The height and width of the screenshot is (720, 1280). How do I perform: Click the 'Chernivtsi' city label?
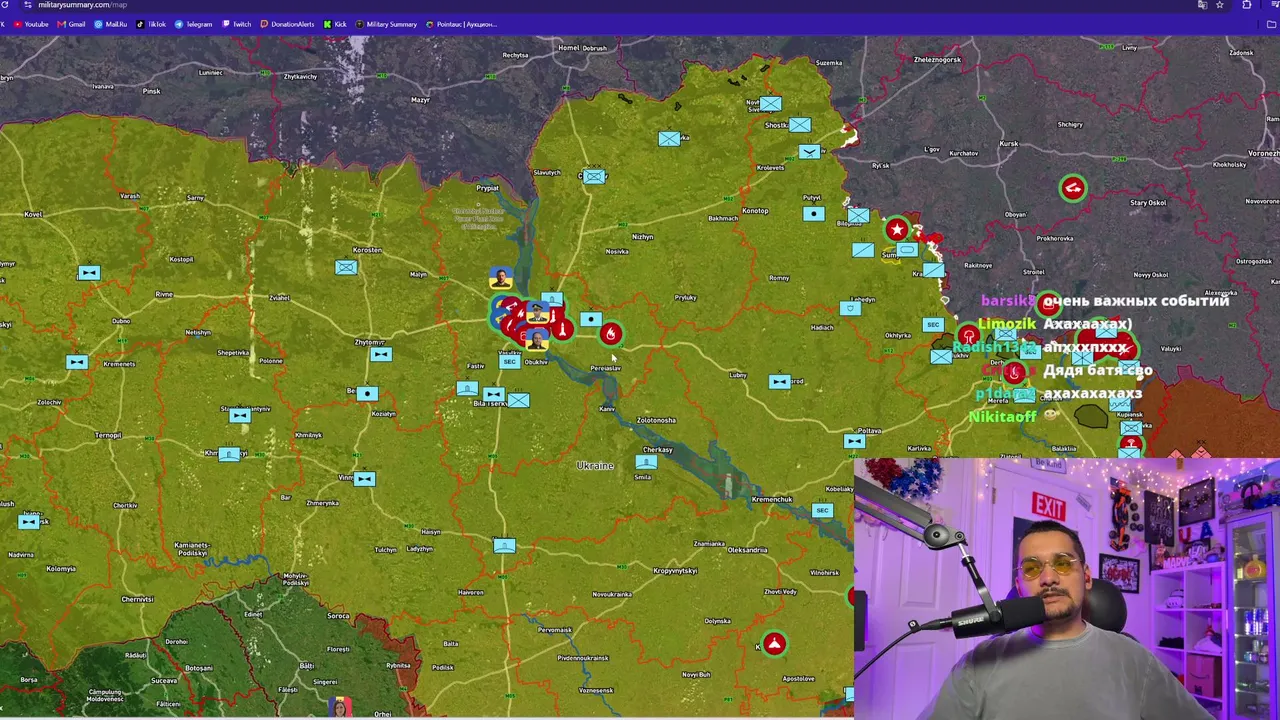click(x=138, y=599)
